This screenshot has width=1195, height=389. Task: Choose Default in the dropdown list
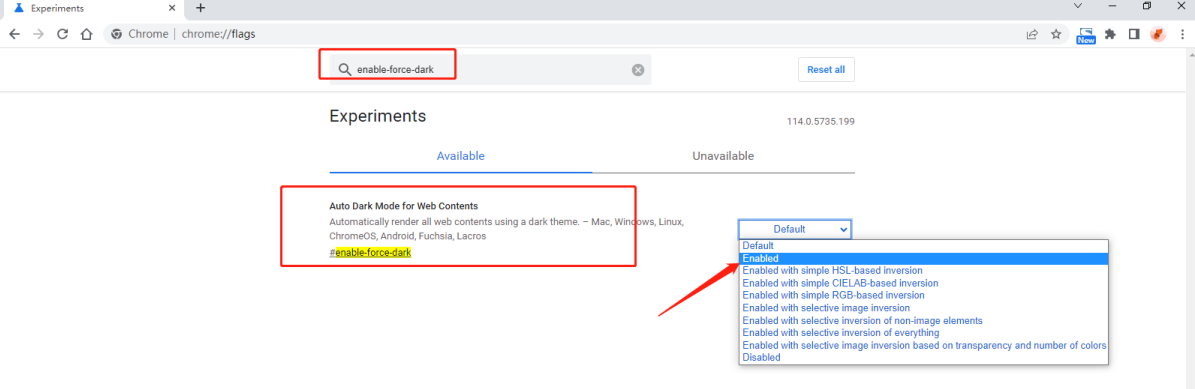[924, 246]
